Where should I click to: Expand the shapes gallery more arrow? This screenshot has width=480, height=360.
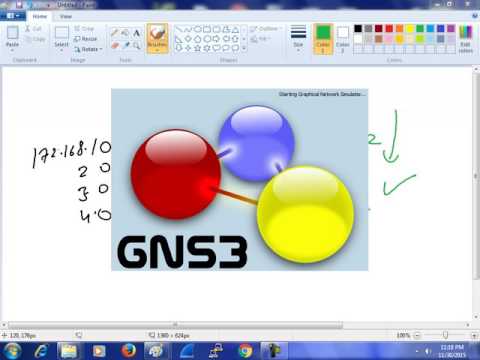tap(244, 48)
